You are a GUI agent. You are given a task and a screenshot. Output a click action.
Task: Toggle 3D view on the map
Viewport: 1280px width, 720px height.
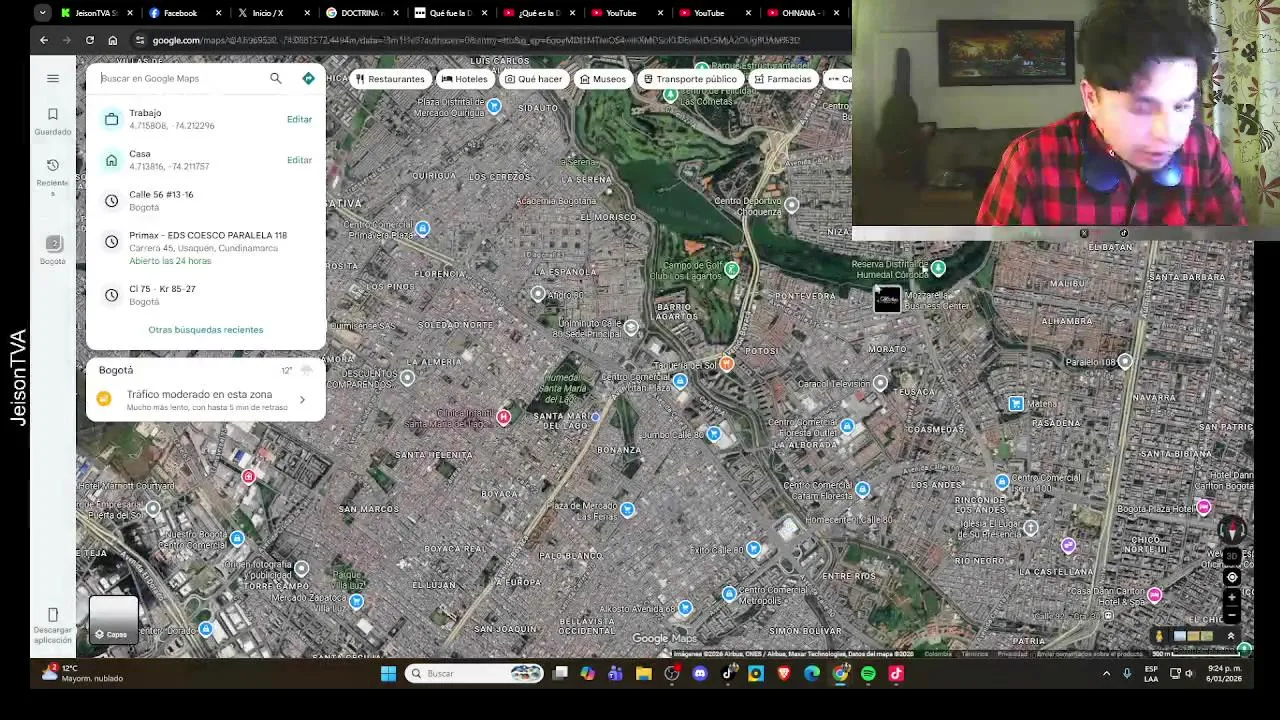coord(1232,556)
